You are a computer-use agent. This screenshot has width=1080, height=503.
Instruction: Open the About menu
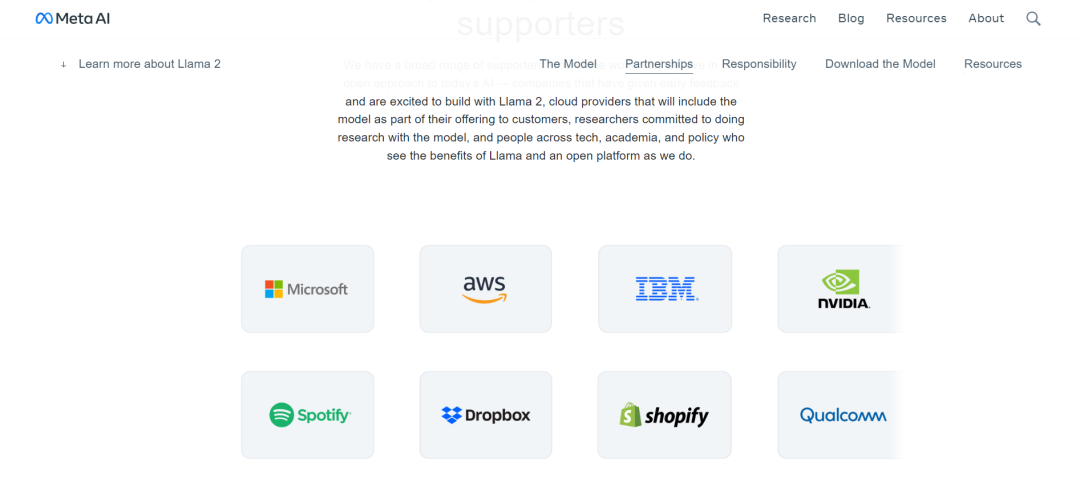(986, 19)
